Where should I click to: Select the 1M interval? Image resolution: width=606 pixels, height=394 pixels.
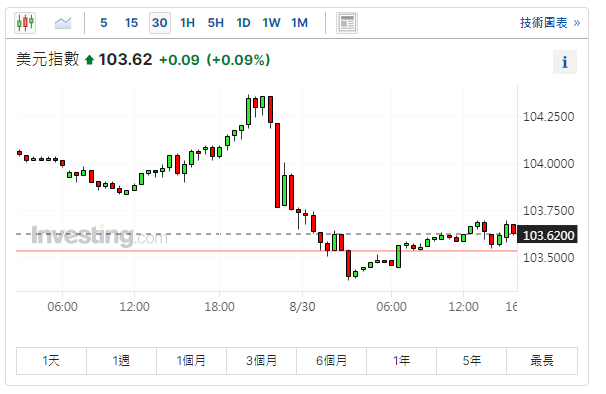tap(300, 23)
